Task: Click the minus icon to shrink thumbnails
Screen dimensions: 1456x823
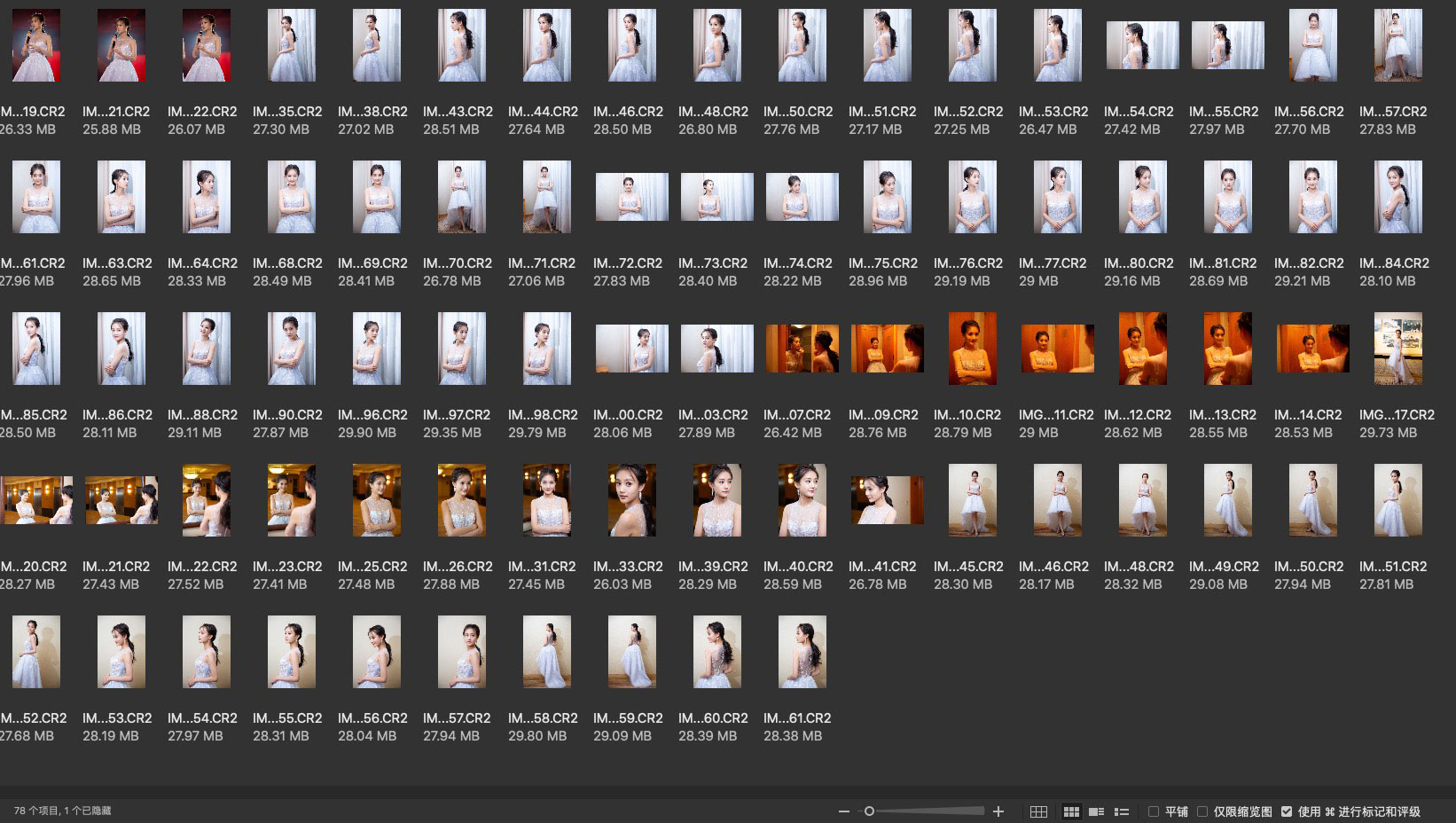Action: pos(843,811)
